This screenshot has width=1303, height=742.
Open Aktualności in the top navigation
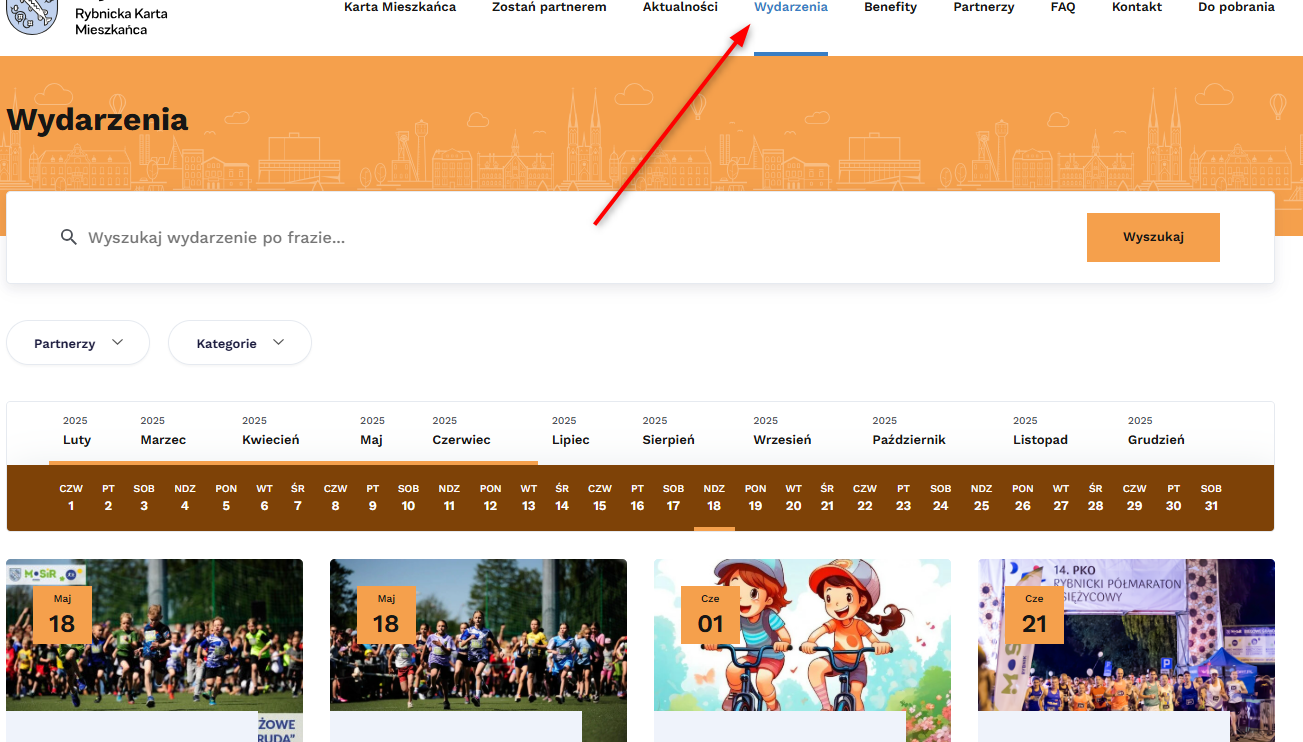pos(680,7)
